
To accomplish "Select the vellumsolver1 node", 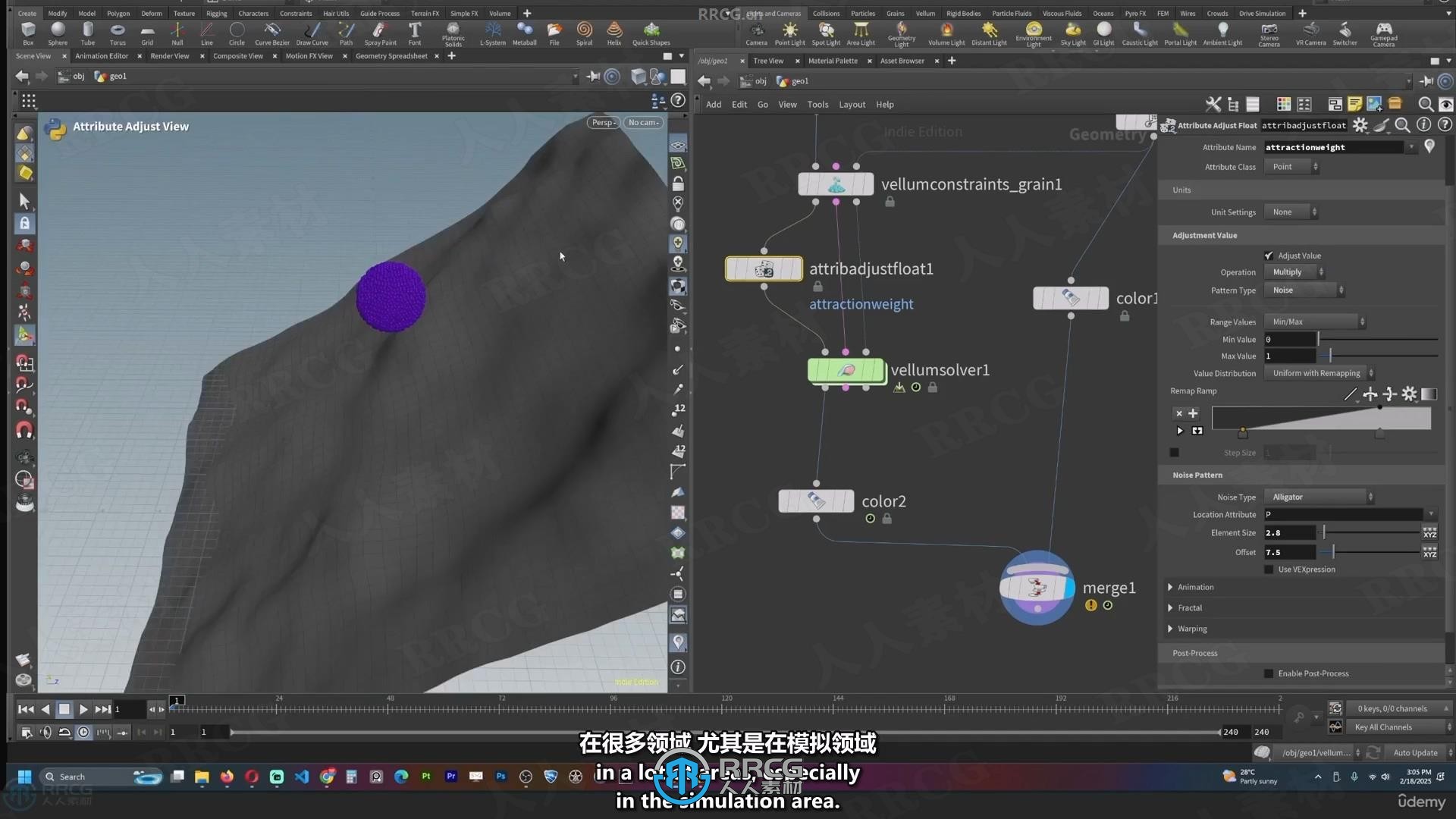I will pyautogui.click(x=846, y=370).
